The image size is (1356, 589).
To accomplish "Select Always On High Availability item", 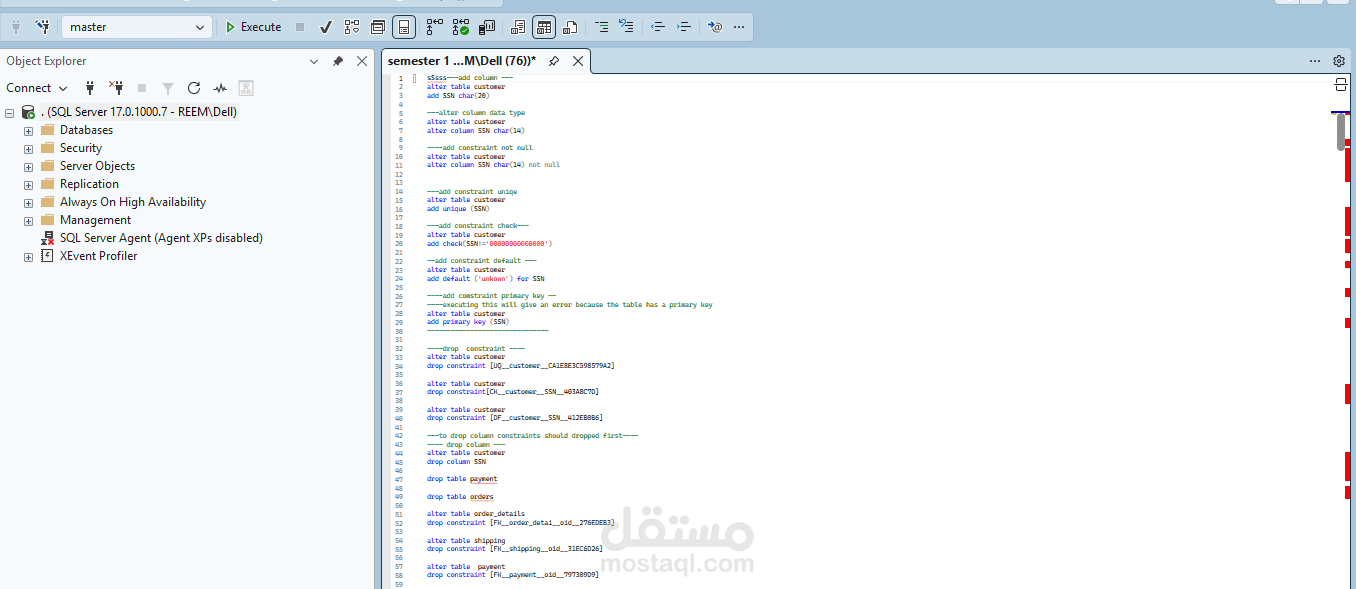I will click(133, 202).
